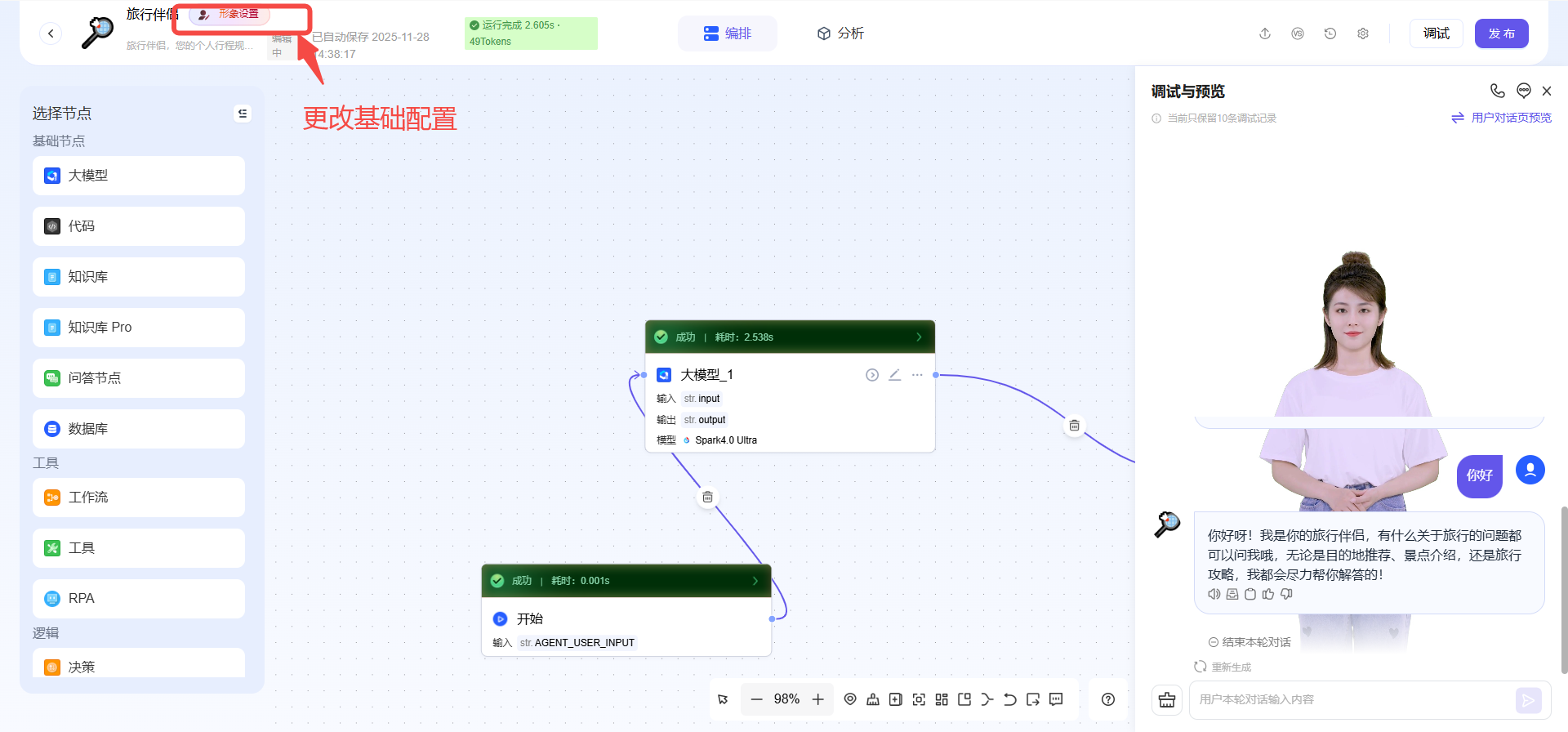Toggle to 用户对话页预览 view
This screenshot has width=1568, height=732.
(1502, 118)
